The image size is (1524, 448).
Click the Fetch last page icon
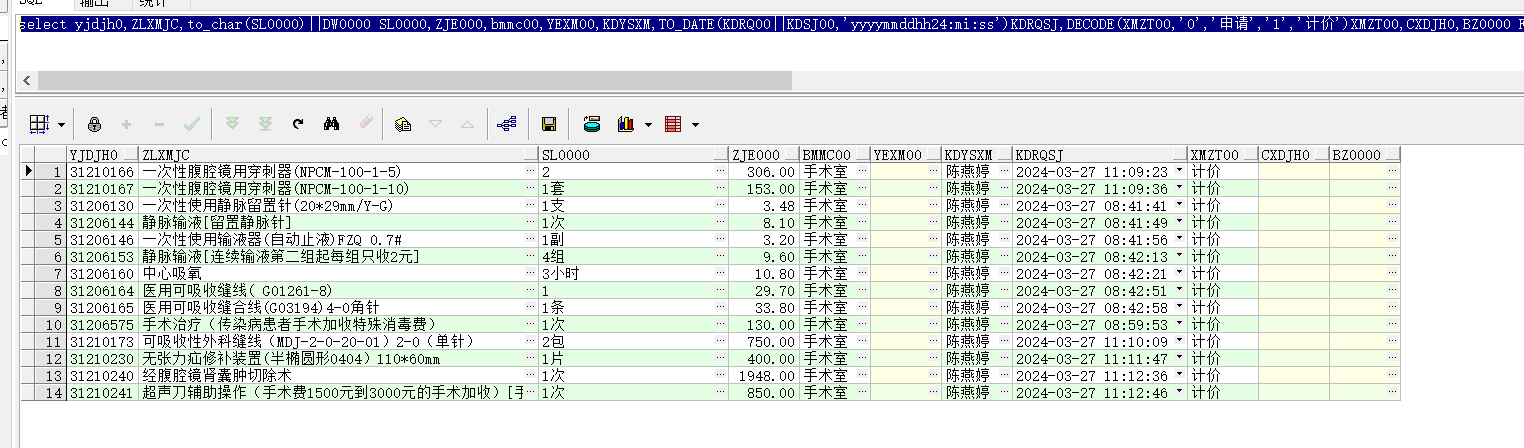[x=265, y=125]
